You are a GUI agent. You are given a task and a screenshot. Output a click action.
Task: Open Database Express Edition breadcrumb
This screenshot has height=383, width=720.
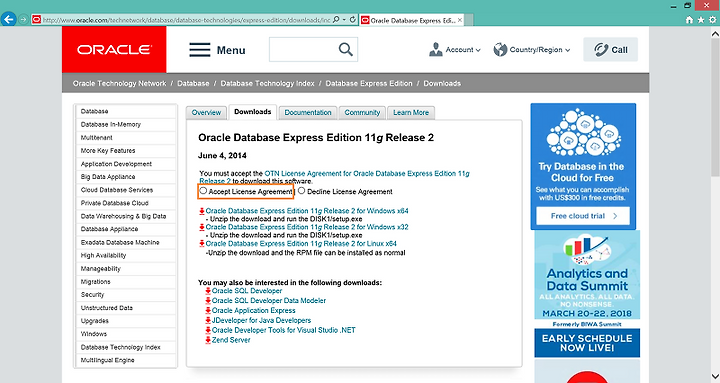click(369, 83)
